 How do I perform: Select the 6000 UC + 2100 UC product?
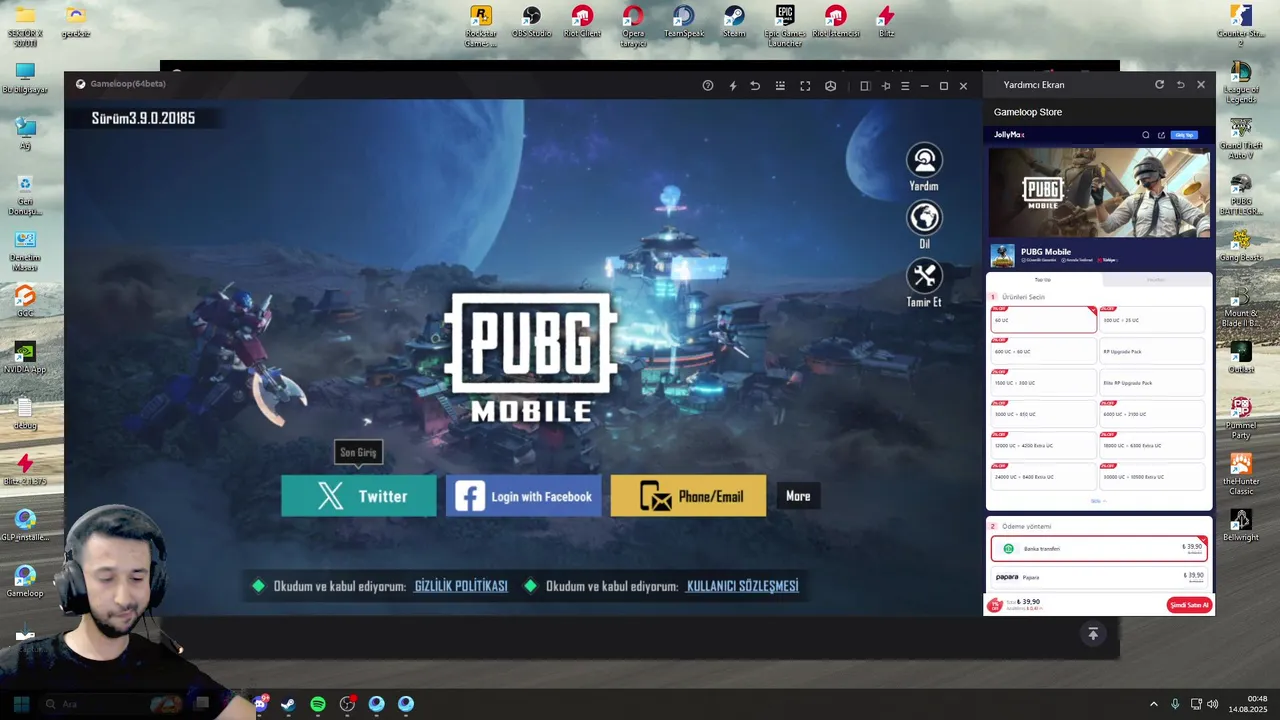tap(1152, 414)
